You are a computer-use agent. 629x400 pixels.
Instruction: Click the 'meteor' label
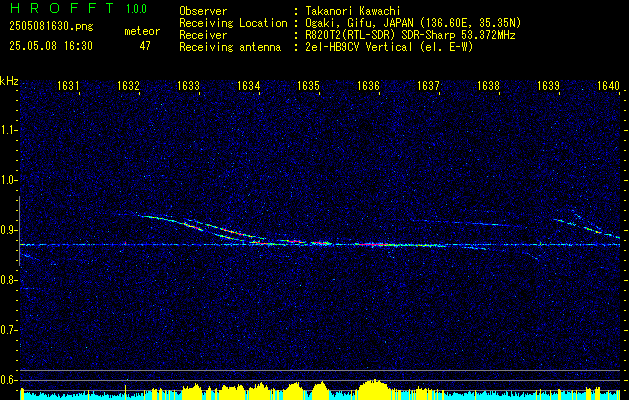coord(142,31)
